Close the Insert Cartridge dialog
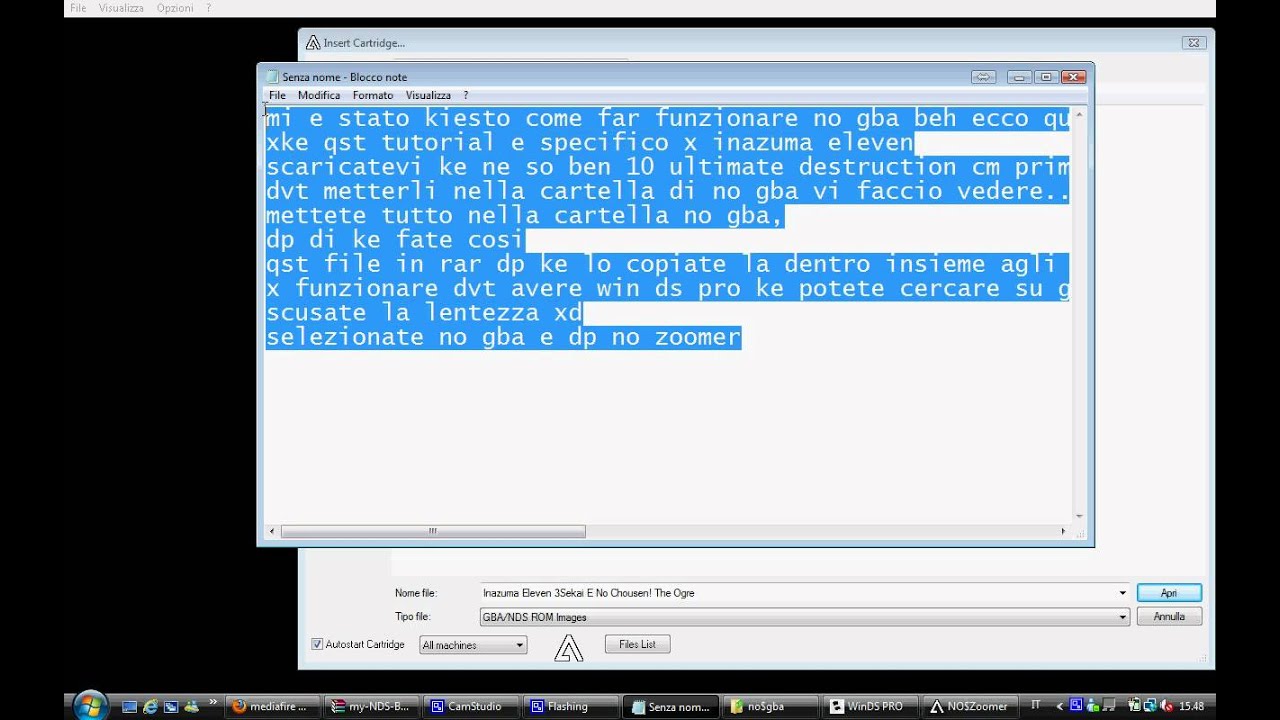1280x720 pixels. coord(1192,43)
